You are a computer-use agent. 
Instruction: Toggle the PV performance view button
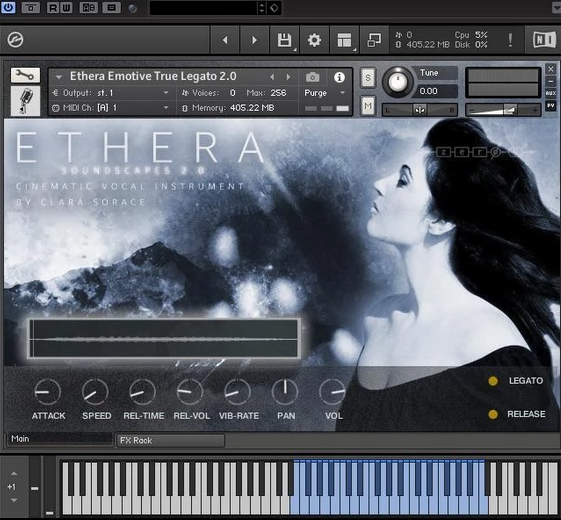coord(551,106)
